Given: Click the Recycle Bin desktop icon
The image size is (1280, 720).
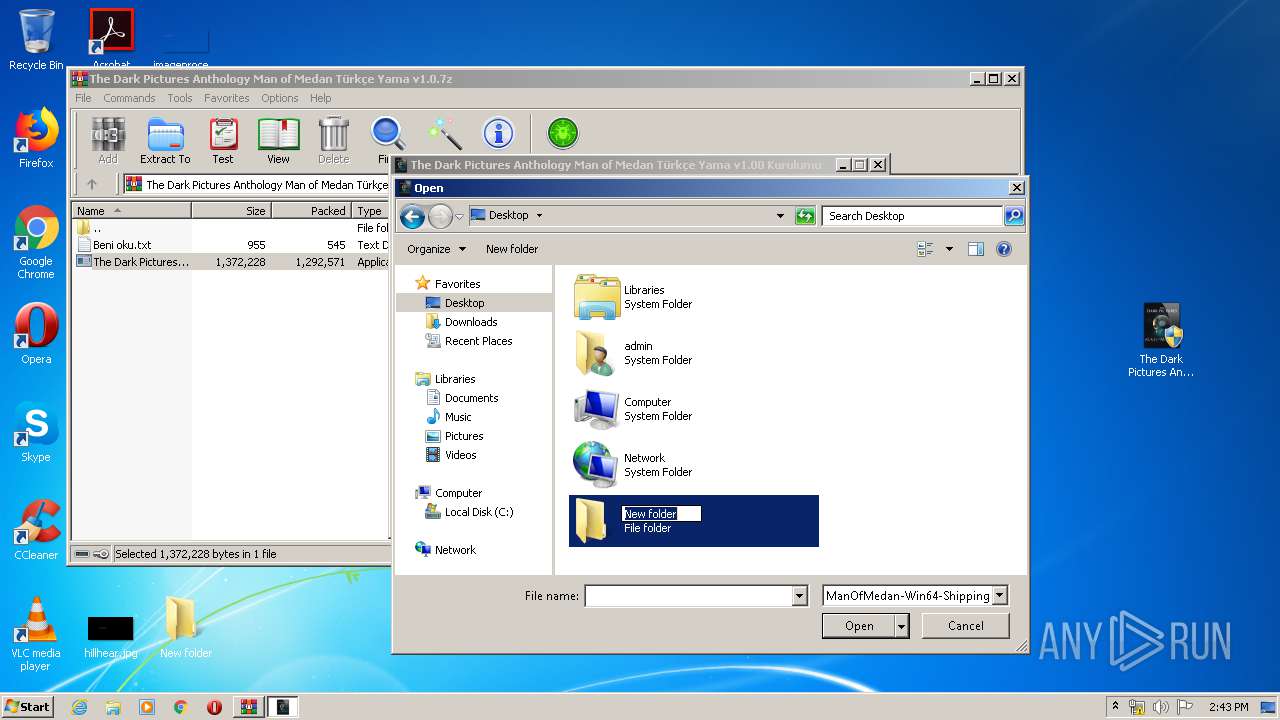Looking at the screenshot, I should tap(36, 39).
